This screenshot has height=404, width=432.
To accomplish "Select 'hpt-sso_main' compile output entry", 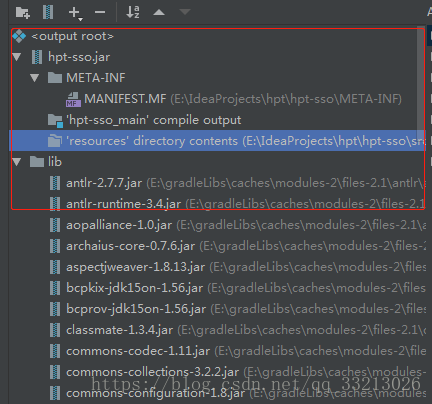I will (x=154, y=120).
